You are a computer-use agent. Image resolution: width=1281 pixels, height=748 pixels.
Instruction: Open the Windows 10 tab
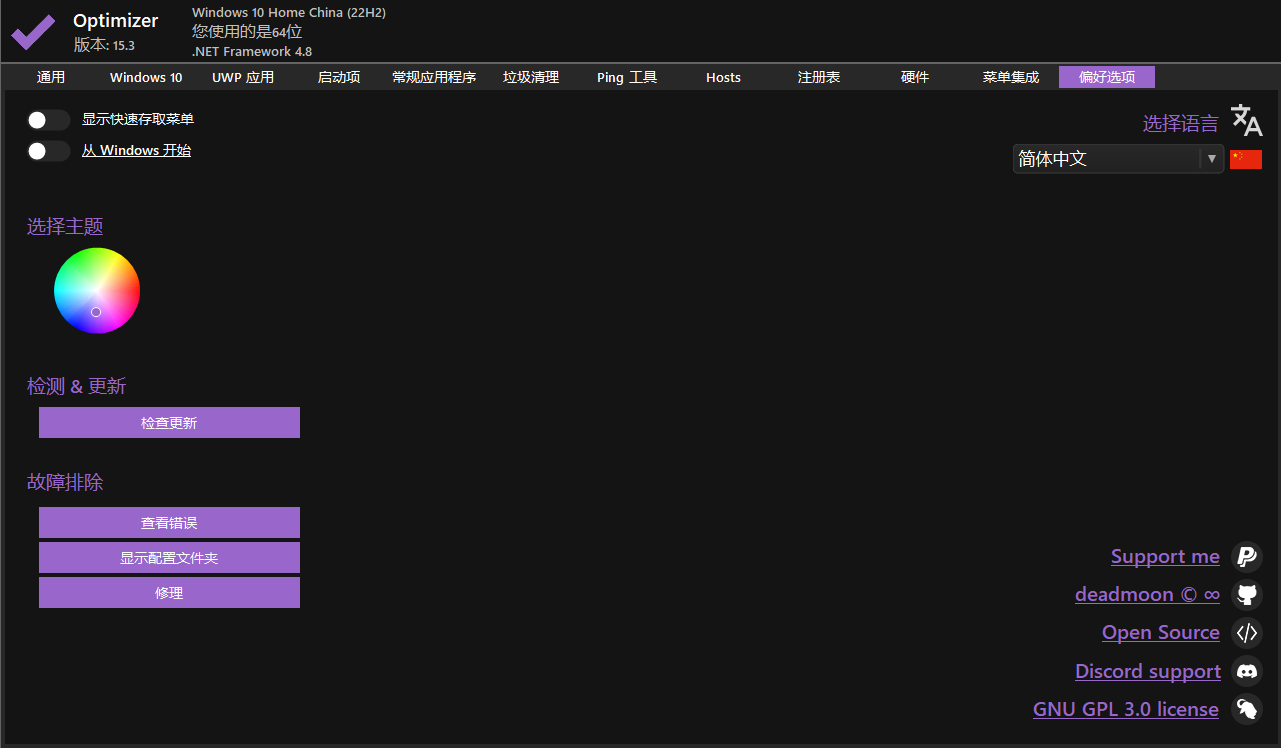[146, 77]
